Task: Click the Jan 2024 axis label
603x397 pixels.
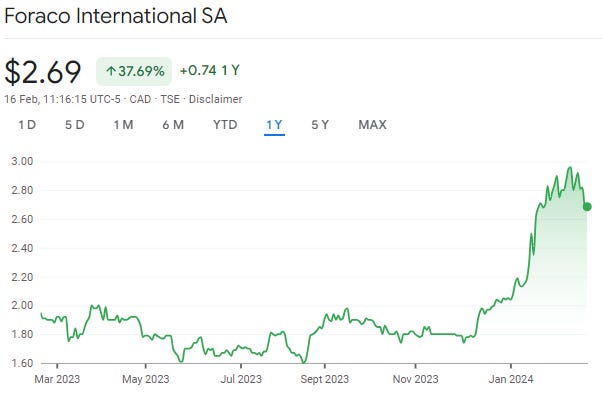Action: click(511, 379)
